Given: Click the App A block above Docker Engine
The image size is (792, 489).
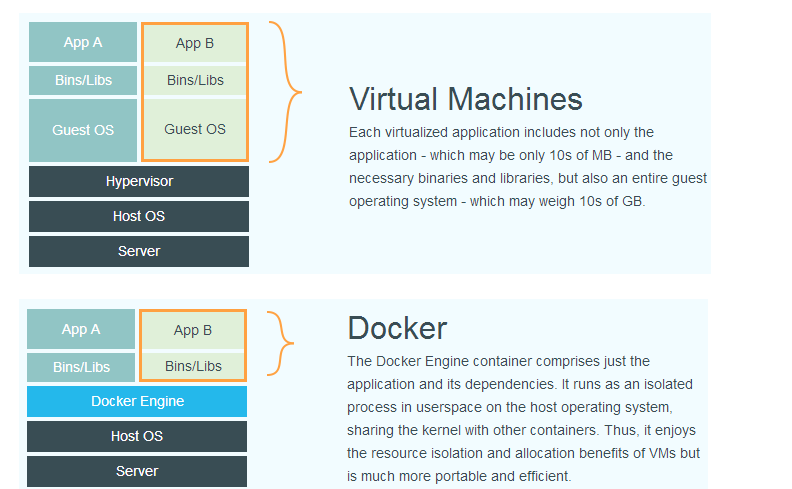Looking at the screenshot, I should [81, 329].
